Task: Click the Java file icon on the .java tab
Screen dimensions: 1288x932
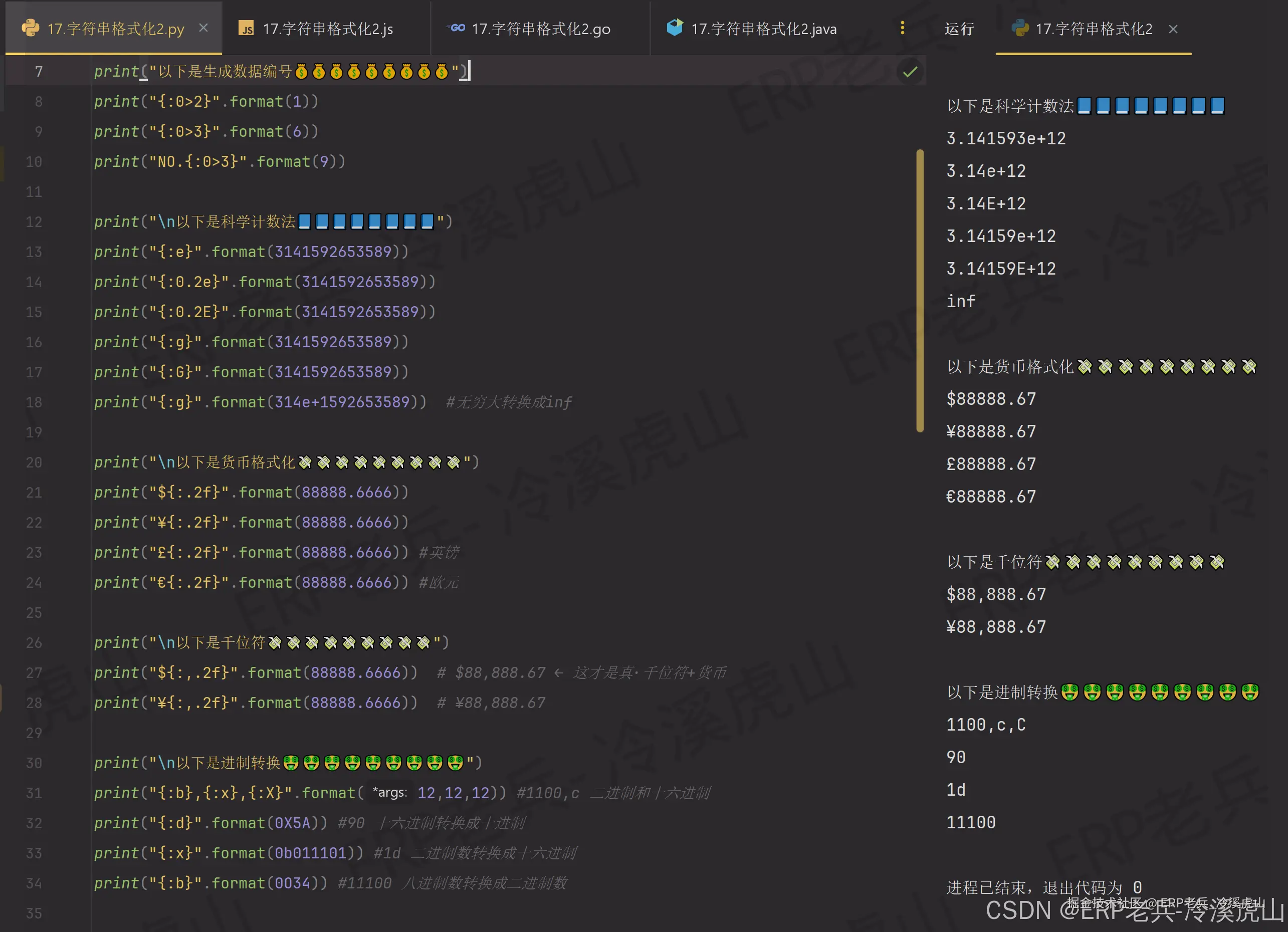Action: tap(675, 27)
